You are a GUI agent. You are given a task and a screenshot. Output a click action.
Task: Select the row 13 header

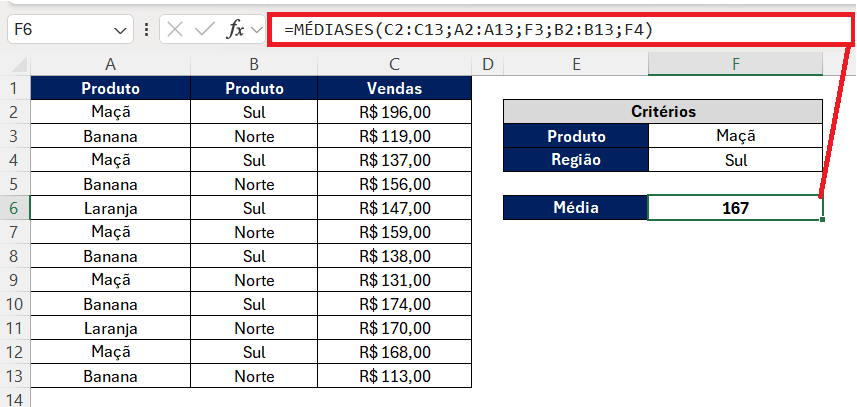click(15, 376)
